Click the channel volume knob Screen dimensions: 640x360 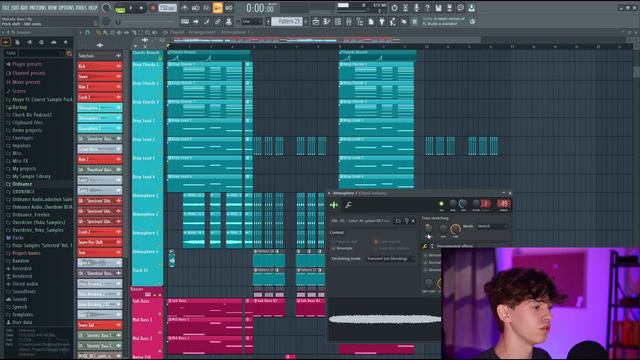pyautogui.click(x=463, y=203)
